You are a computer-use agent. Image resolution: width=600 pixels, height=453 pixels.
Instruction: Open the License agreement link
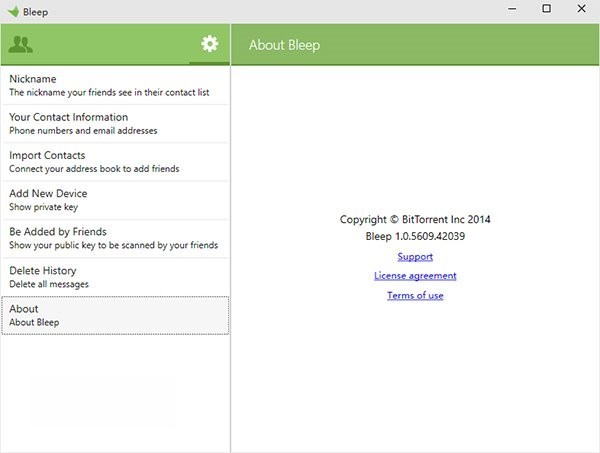(415, 276)
